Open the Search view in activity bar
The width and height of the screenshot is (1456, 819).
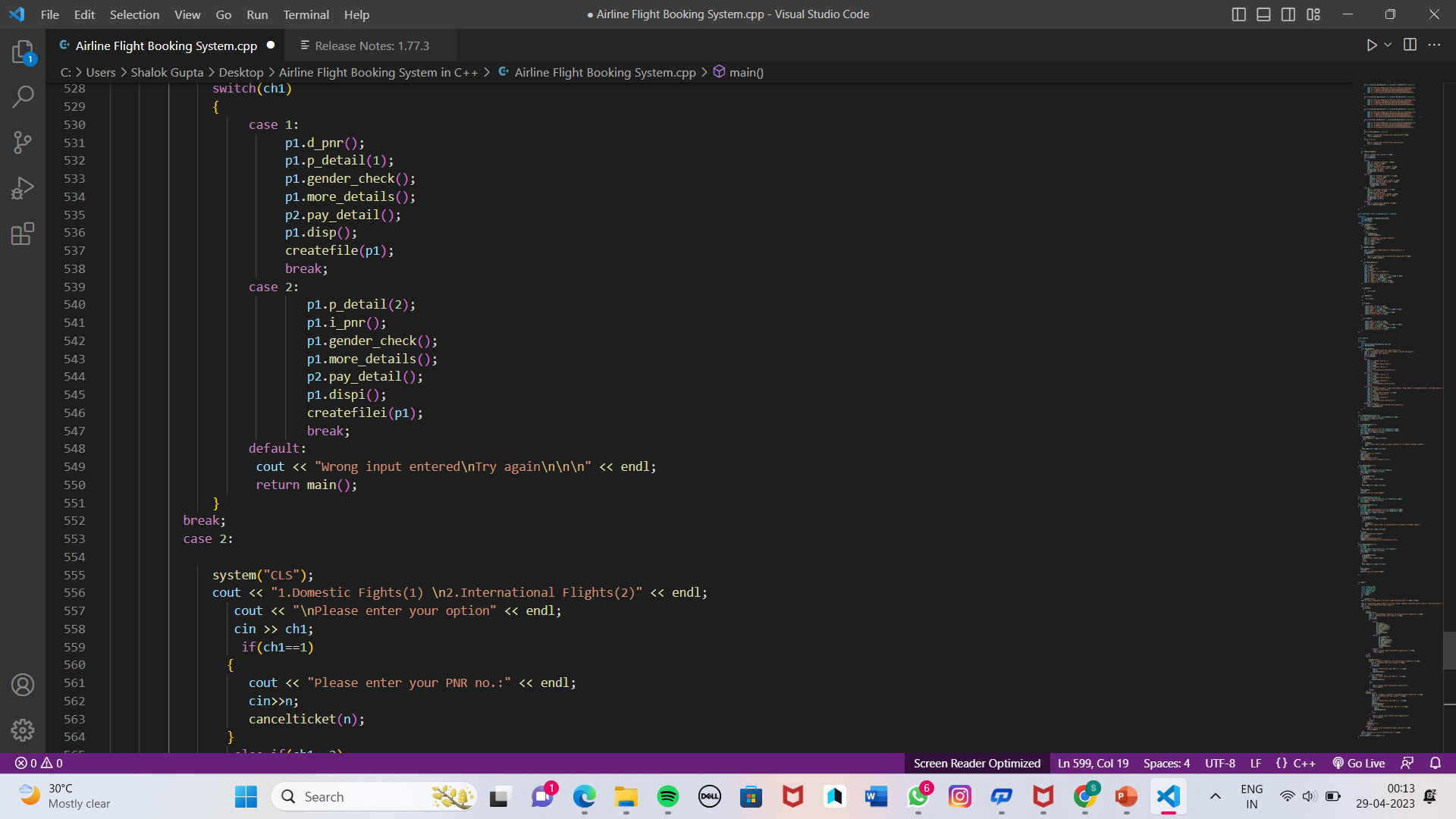[x=23, y=96]
